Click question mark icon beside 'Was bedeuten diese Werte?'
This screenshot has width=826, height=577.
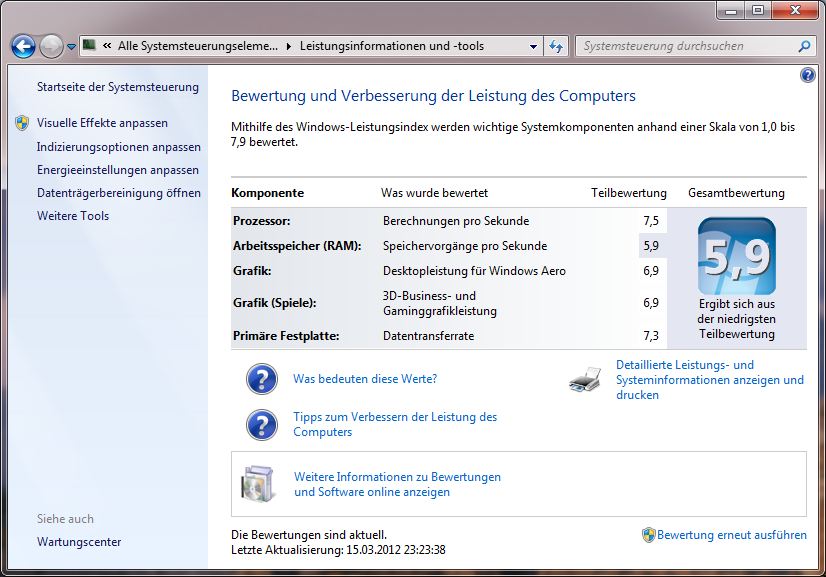(x=262, y=380)
